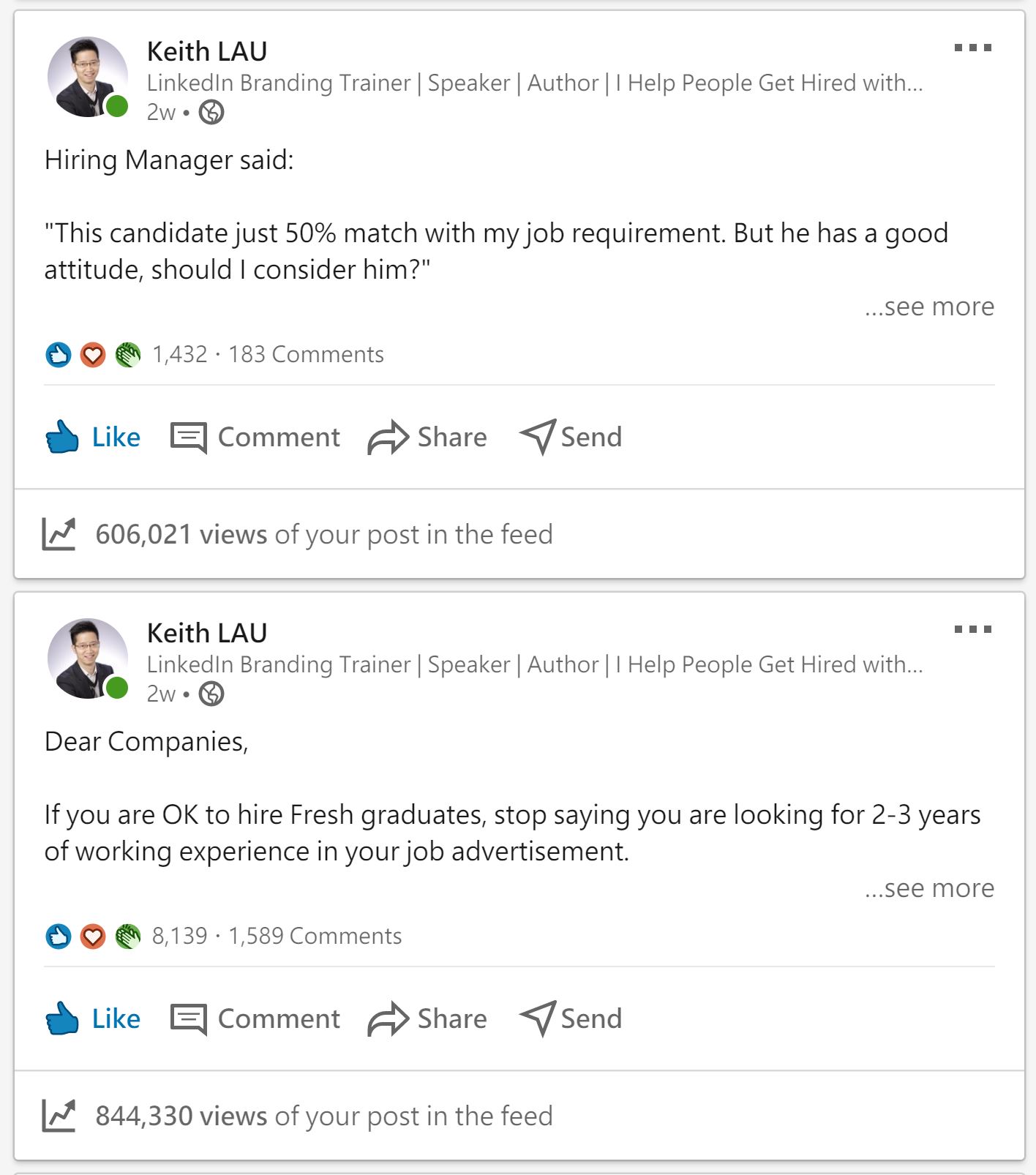Share the Hiring Manager post
The image size is (1036, 1175).
[x=427, y=438]
